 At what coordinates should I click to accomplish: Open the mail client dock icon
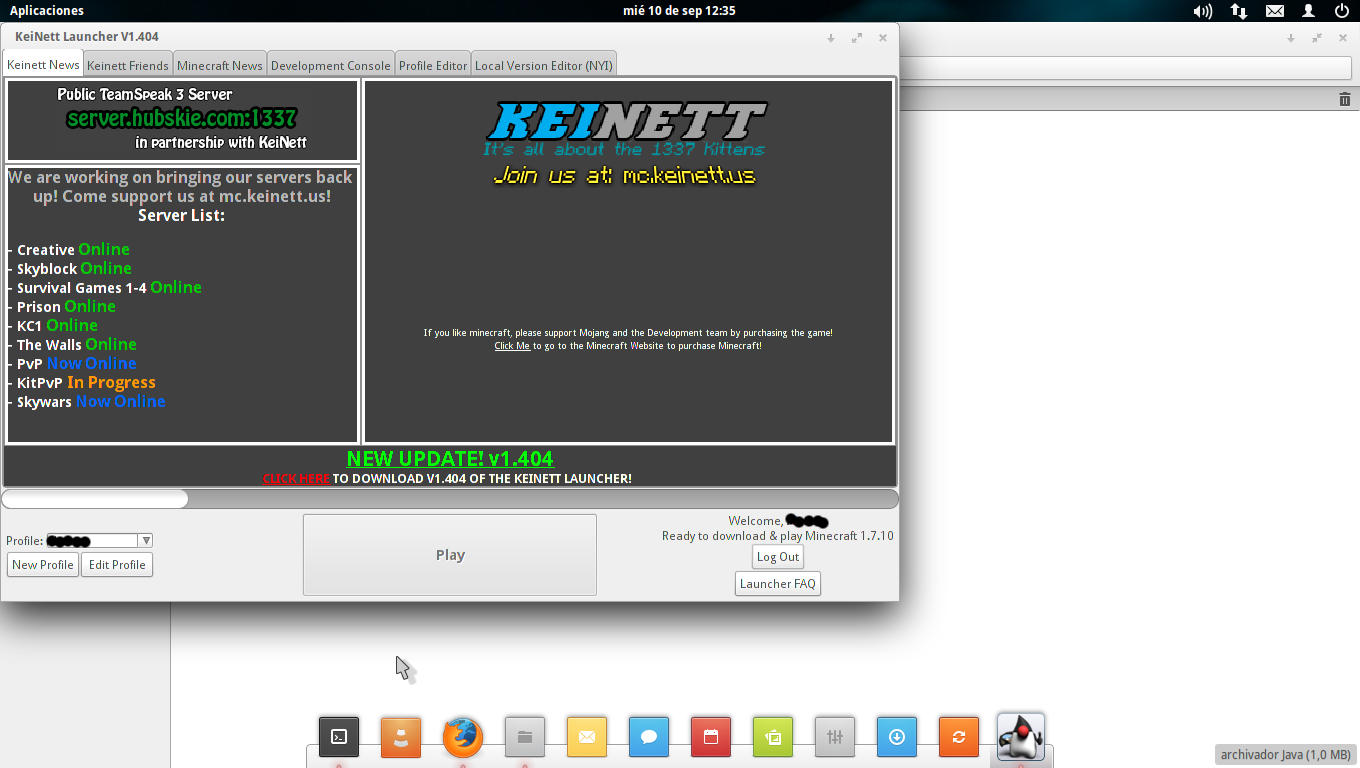587,737
